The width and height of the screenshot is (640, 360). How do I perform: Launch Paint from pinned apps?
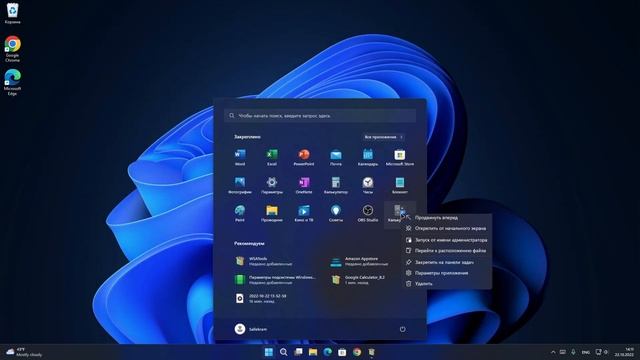[x=240, y=213]
